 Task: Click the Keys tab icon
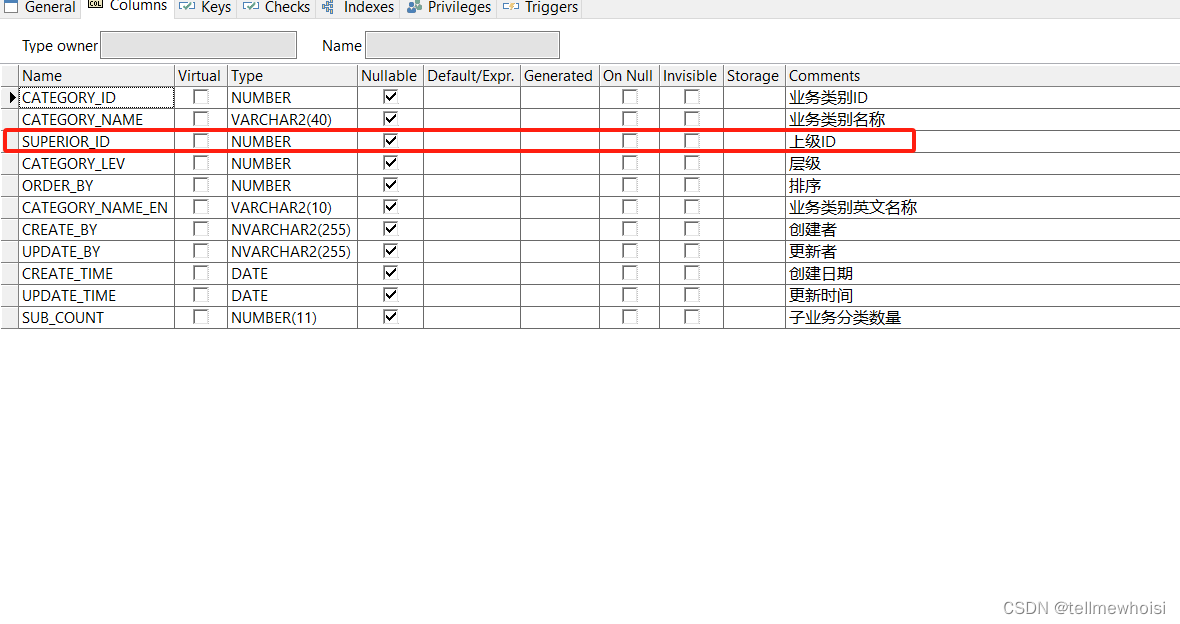tap(187, 7)
